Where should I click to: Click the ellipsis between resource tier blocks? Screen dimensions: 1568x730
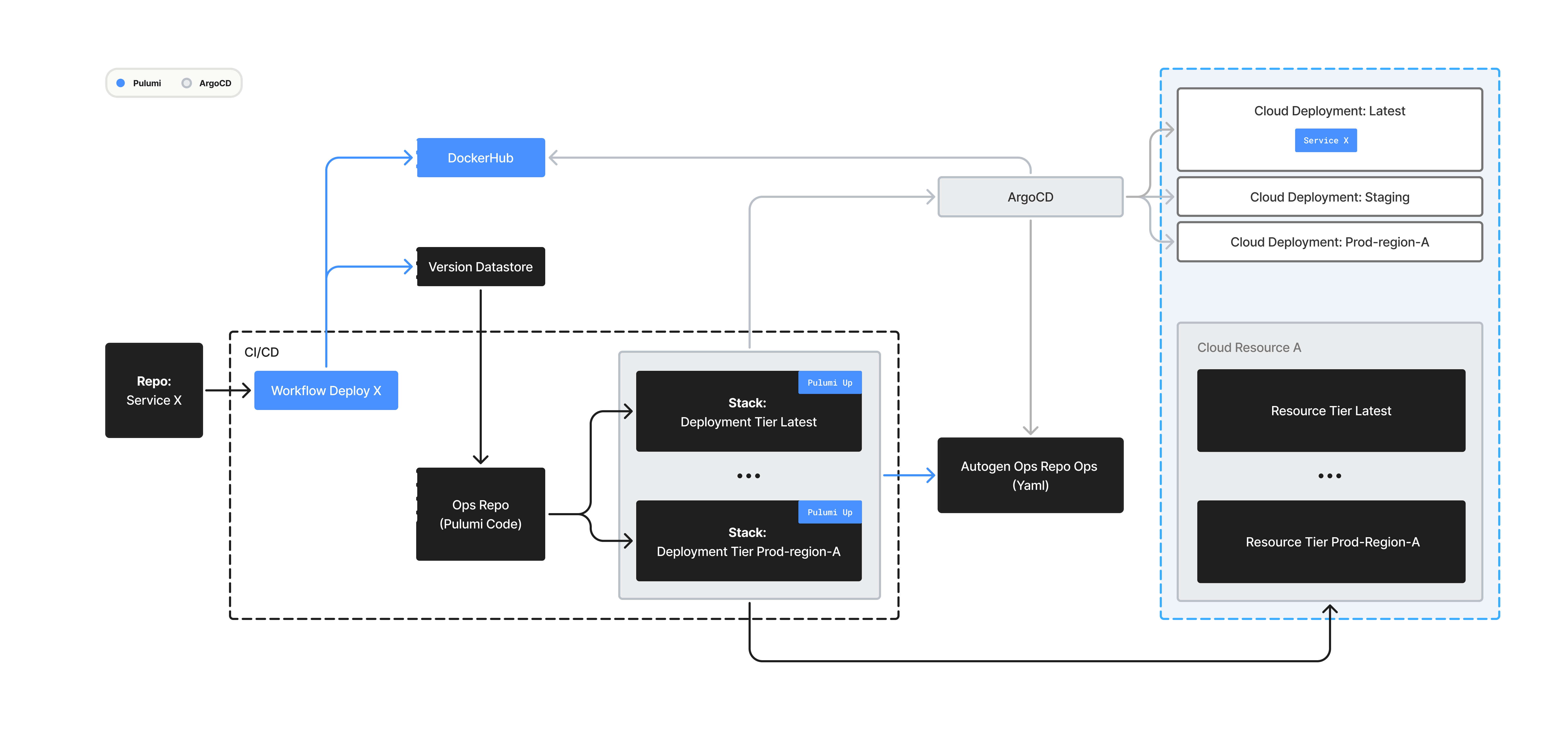click(x=1329, y=476)
